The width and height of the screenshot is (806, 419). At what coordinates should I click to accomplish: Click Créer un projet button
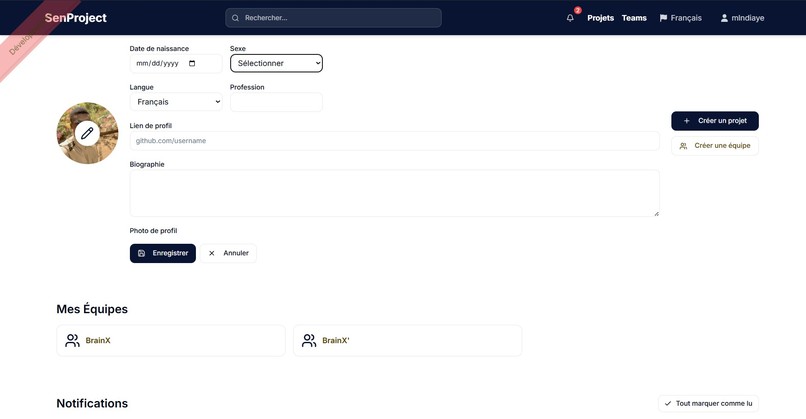[x=715, y=121]
